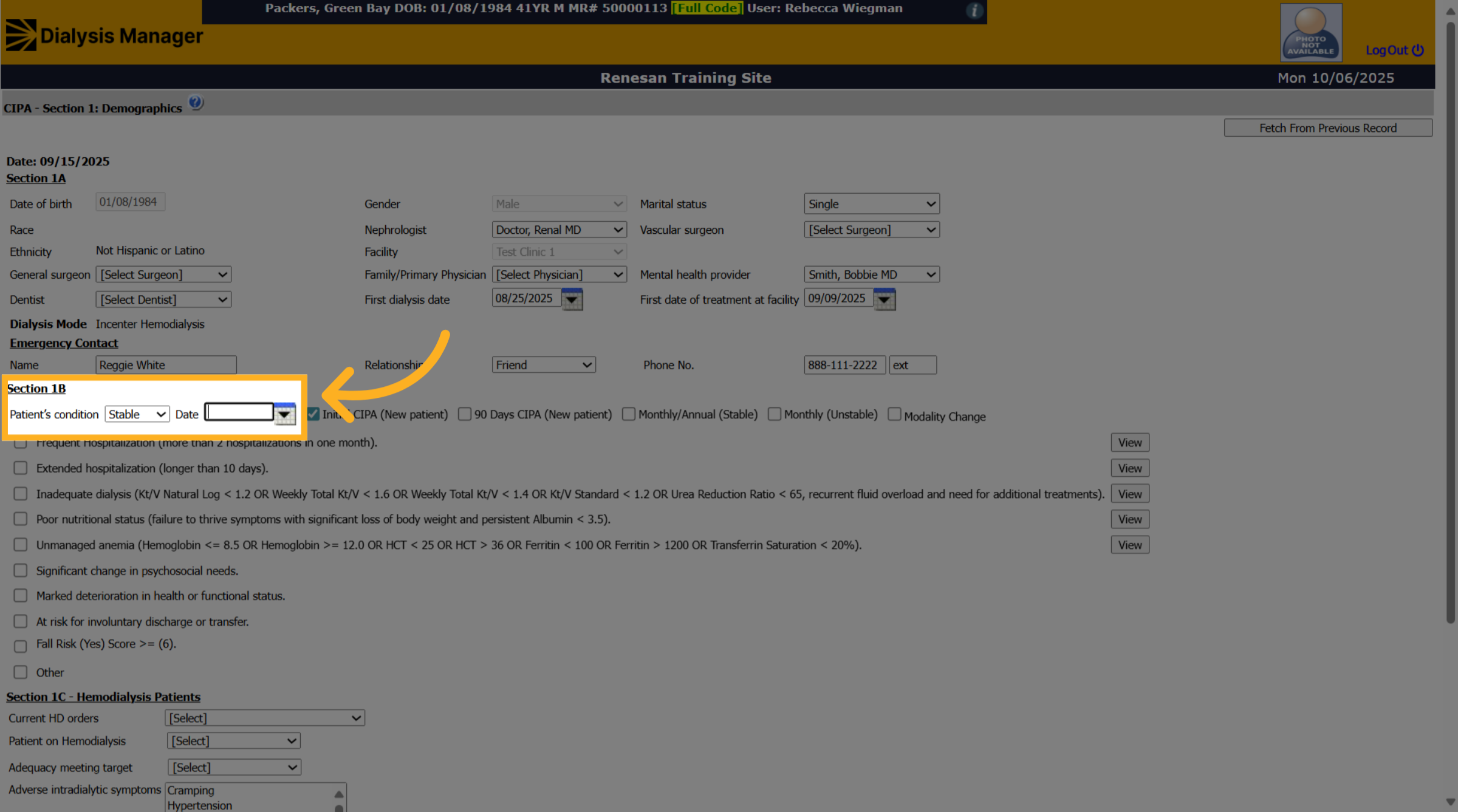Click the Emergency Contact Name field
The height and width of the screenshot is (812, 1458).
[x=166, y=365]
